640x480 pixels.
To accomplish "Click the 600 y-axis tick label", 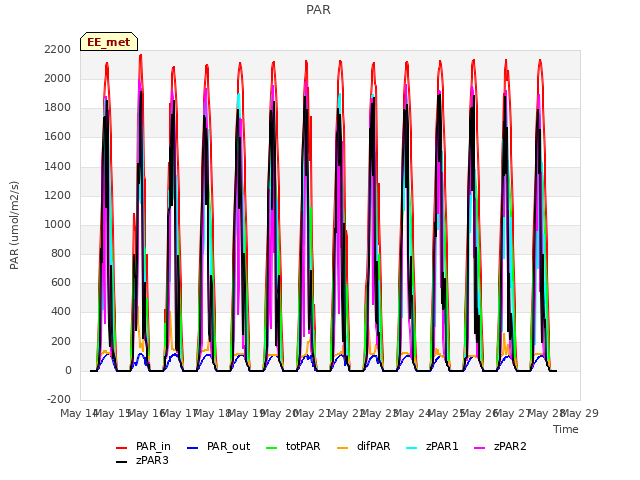I will [61, 283].
